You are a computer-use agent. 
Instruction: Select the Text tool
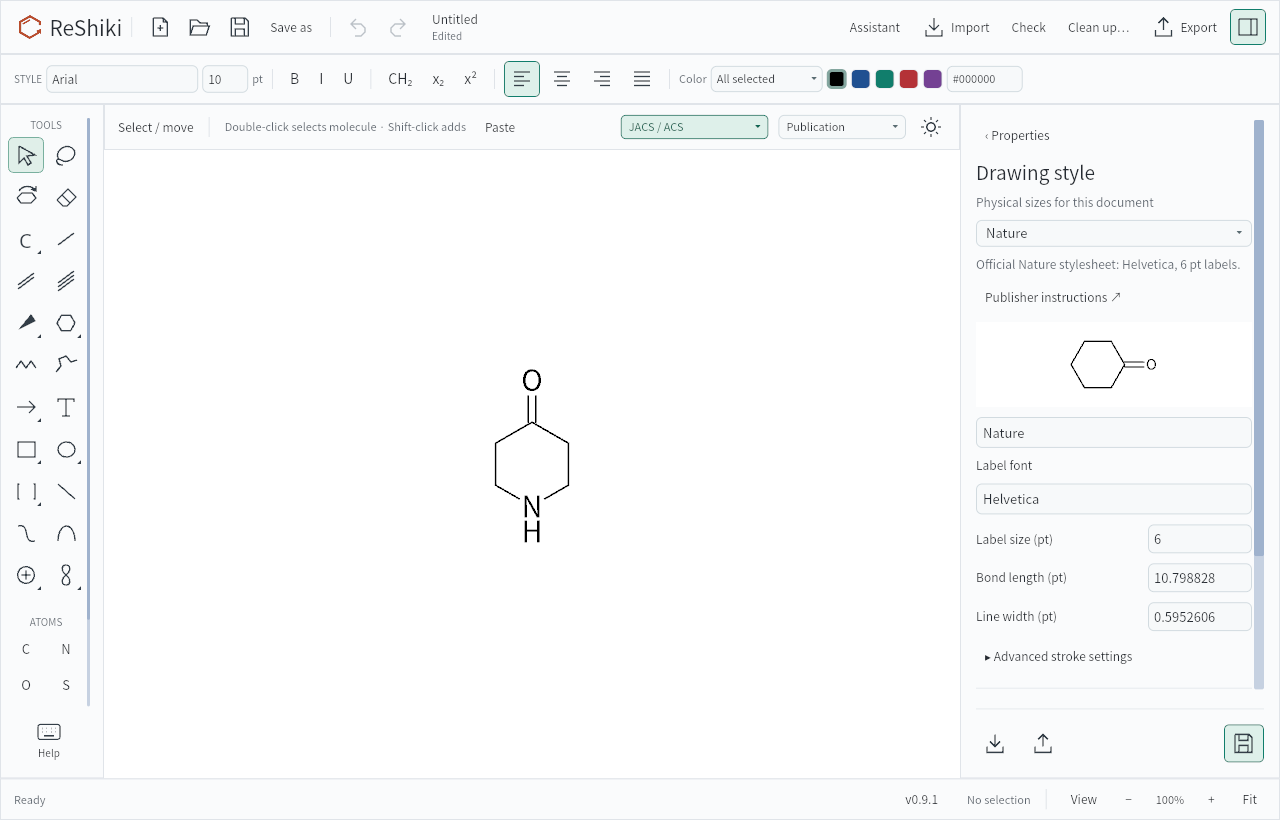66,407
